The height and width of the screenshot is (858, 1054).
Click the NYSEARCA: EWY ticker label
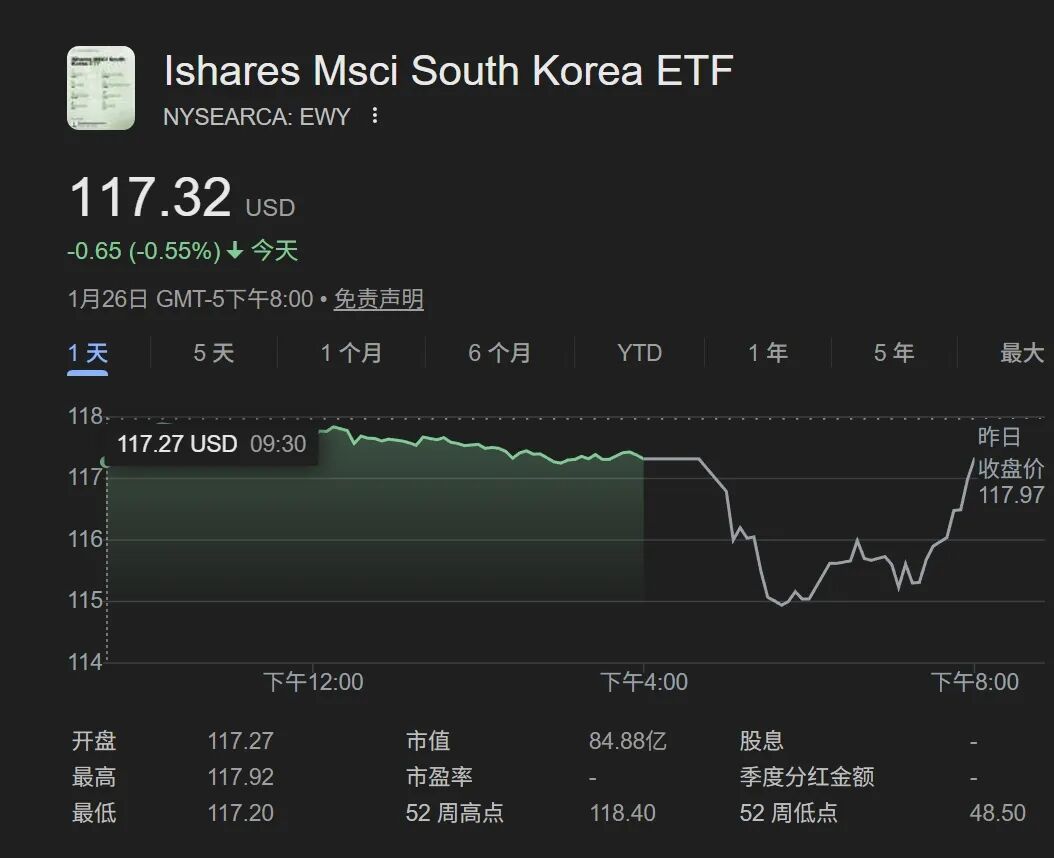point(252,116)
